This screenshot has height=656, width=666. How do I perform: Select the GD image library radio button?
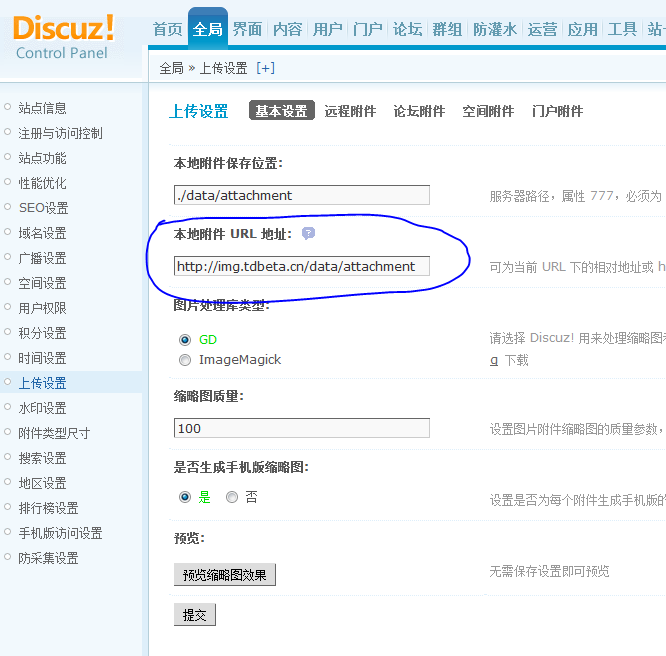(x=185, y=340)
